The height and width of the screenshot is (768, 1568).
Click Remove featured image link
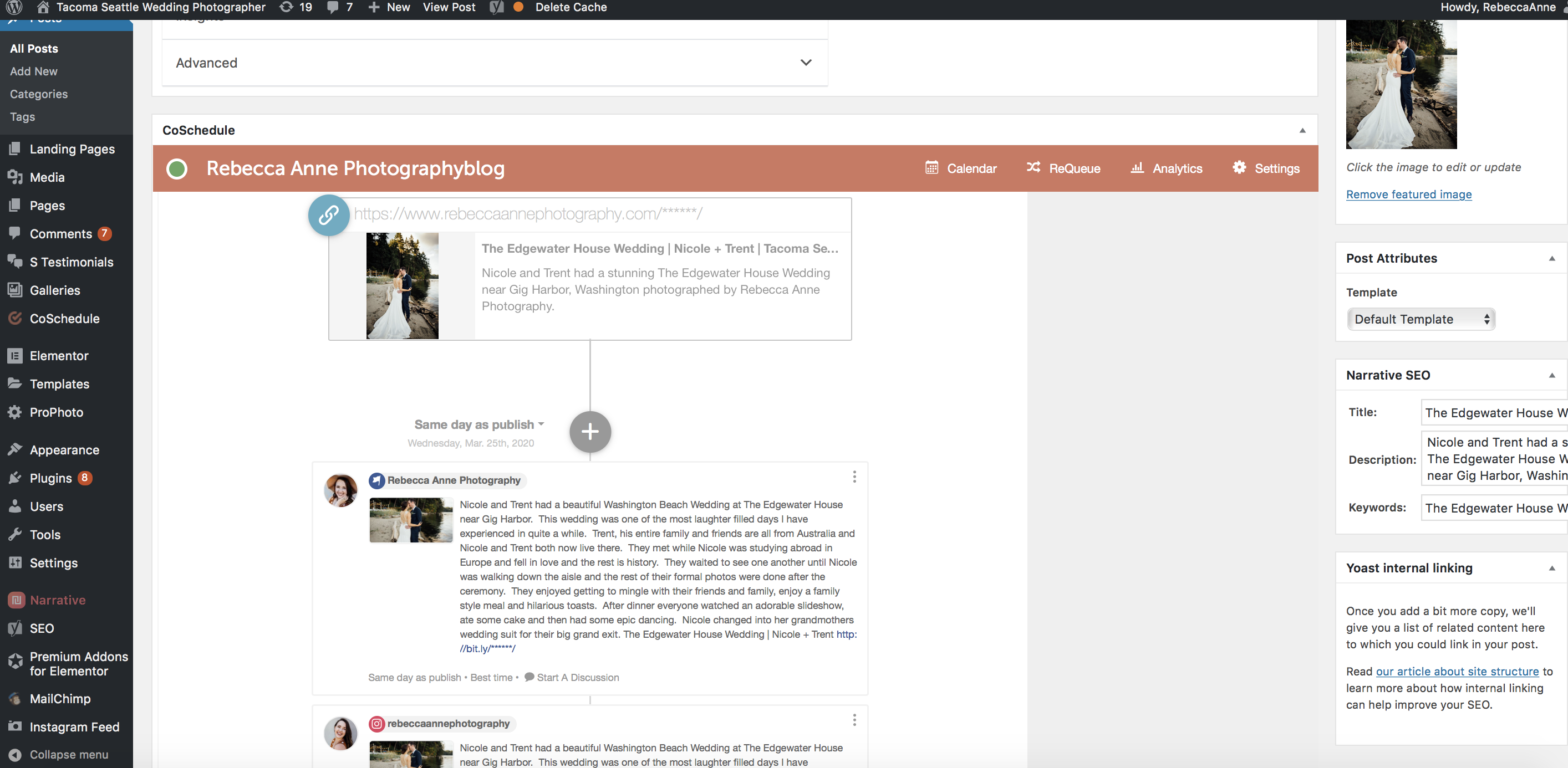1408,194
